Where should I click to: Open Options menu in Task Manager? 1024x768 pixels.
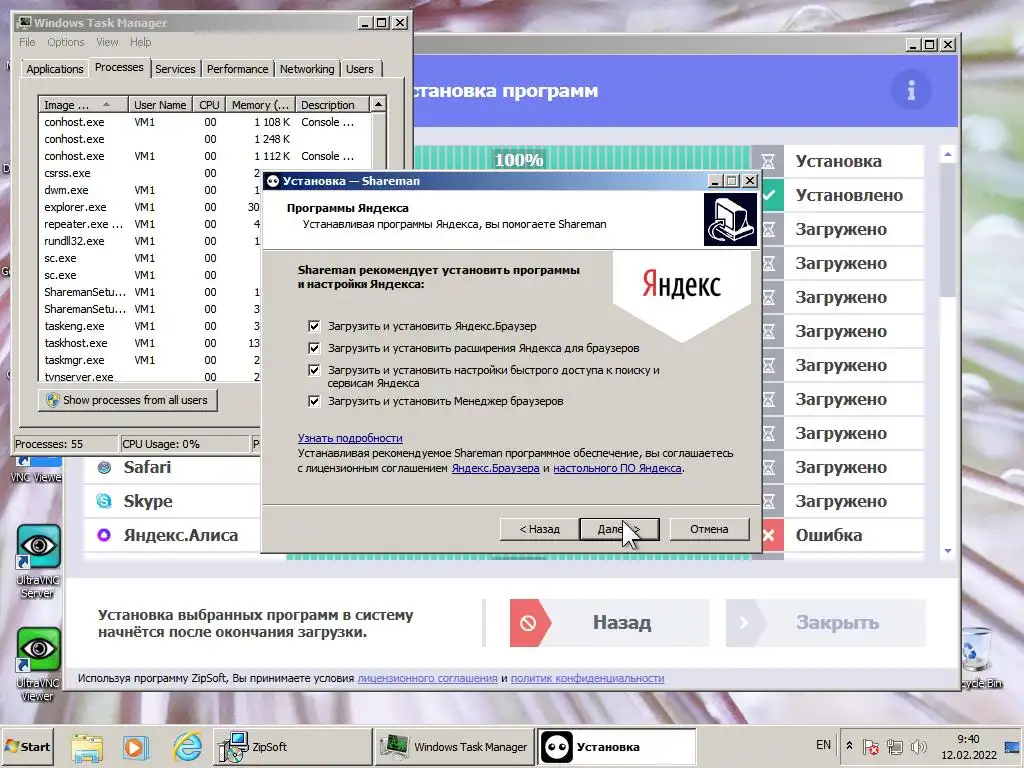click(65, 42)
